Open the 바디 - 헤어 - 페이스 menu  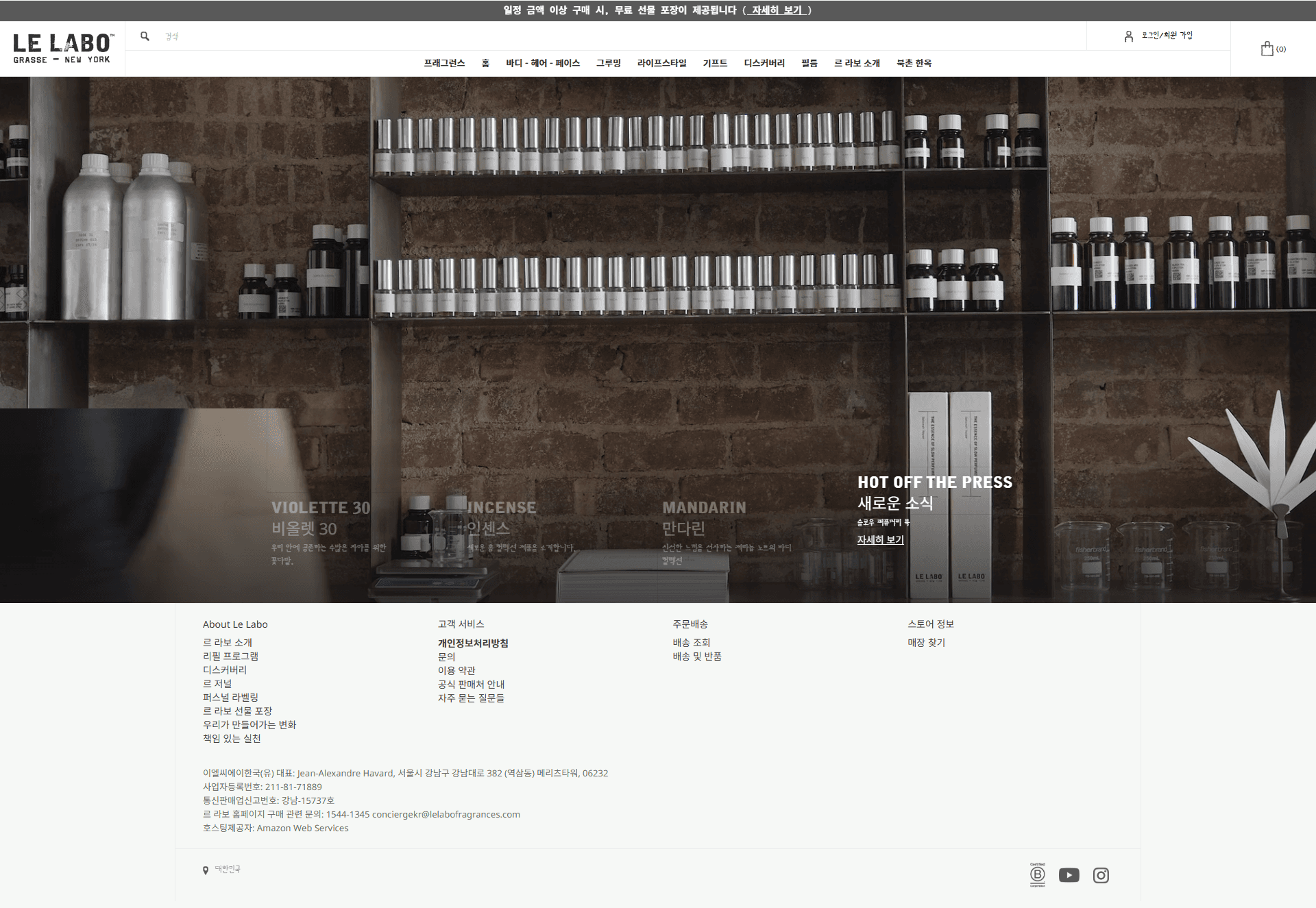[x=543, y=63]
